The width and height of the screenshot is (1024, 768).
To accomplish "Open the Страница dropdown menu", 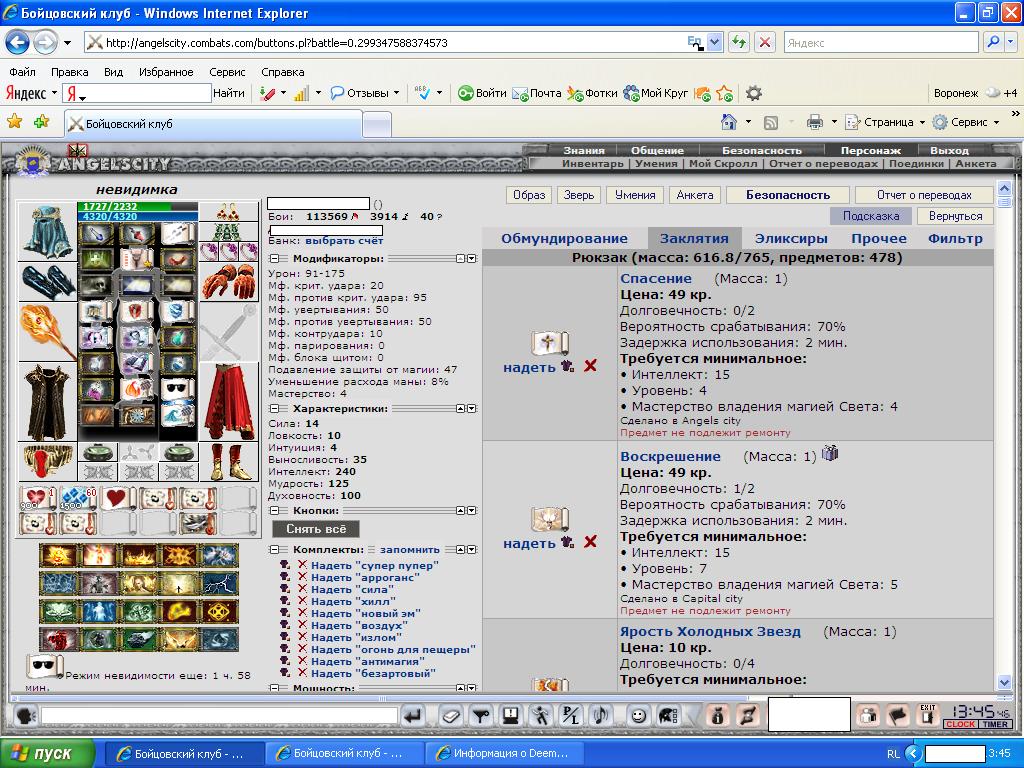I will coord(885,122).
